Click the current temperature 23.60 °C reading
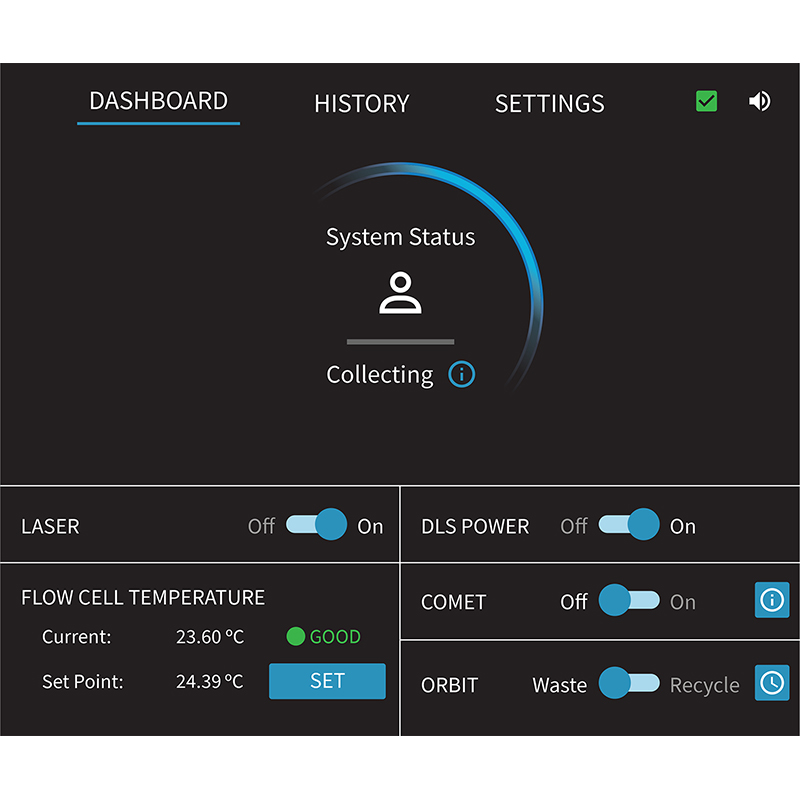Viewport: 800px width, 800px height. [x=210, y=637]
